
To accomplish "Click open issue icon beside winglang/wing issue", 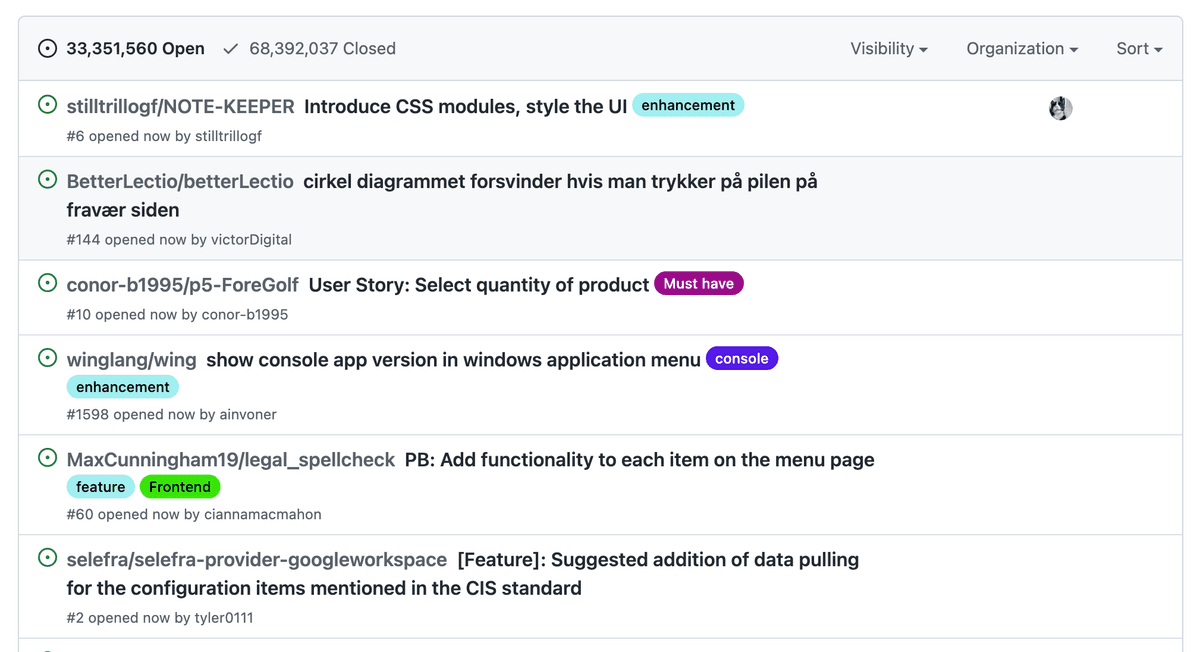I will point(47,358).
